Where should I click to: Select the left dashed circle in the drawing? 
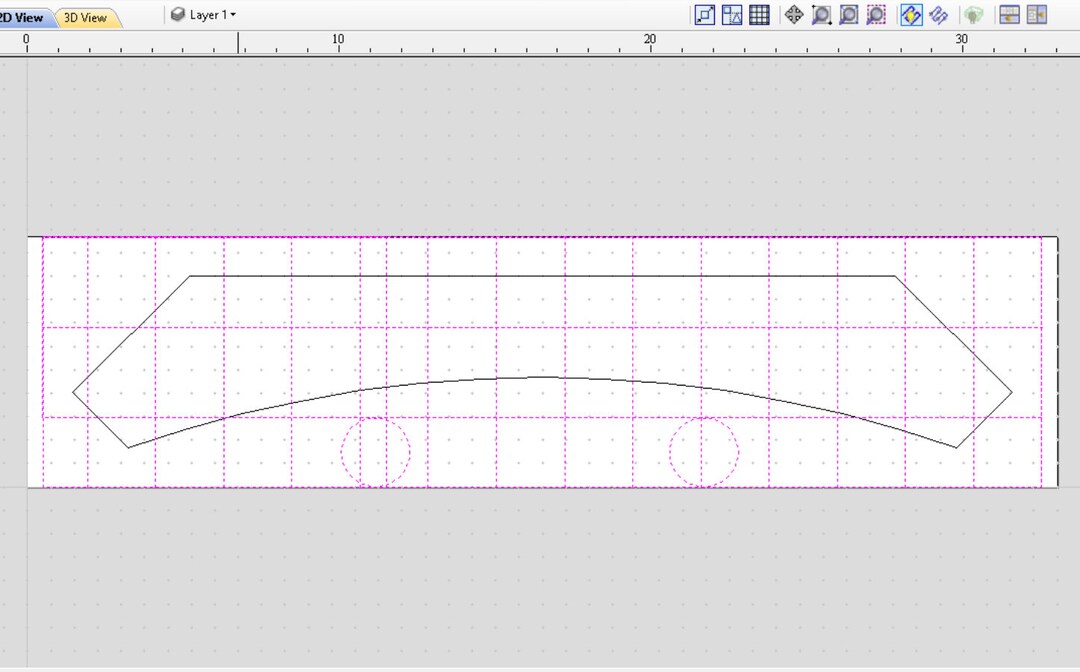(376, 452)
